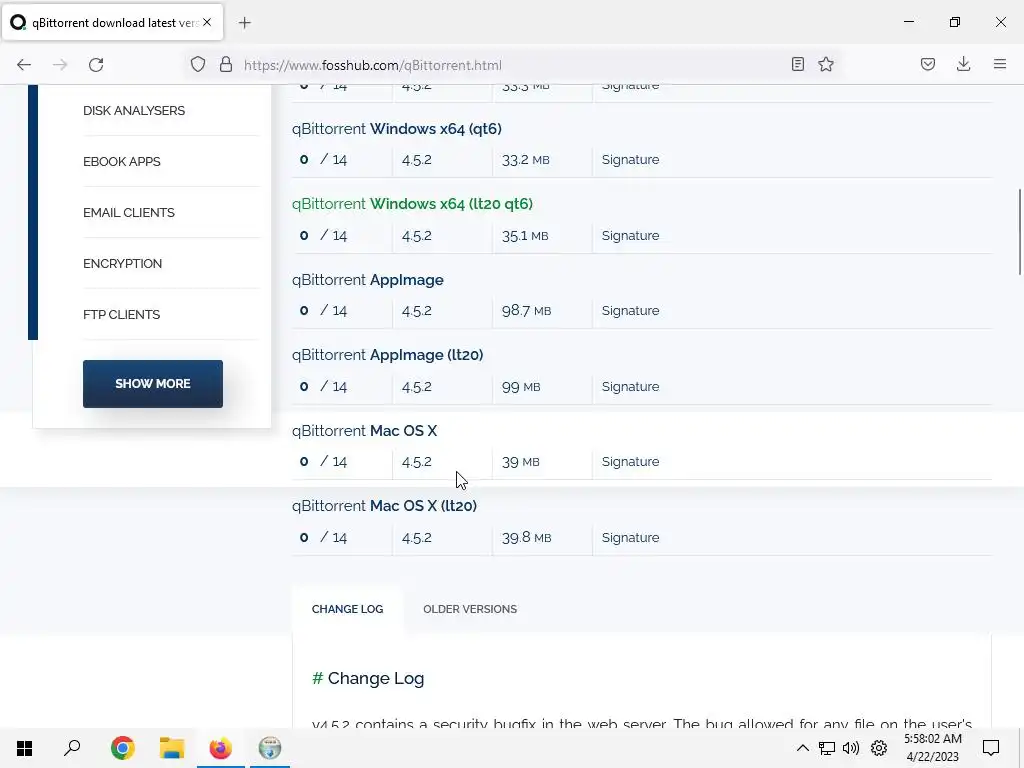This screenshot has width=1024, height=768.
Task: Click the 39.8 MB size value
Action: tap(526, 537)
